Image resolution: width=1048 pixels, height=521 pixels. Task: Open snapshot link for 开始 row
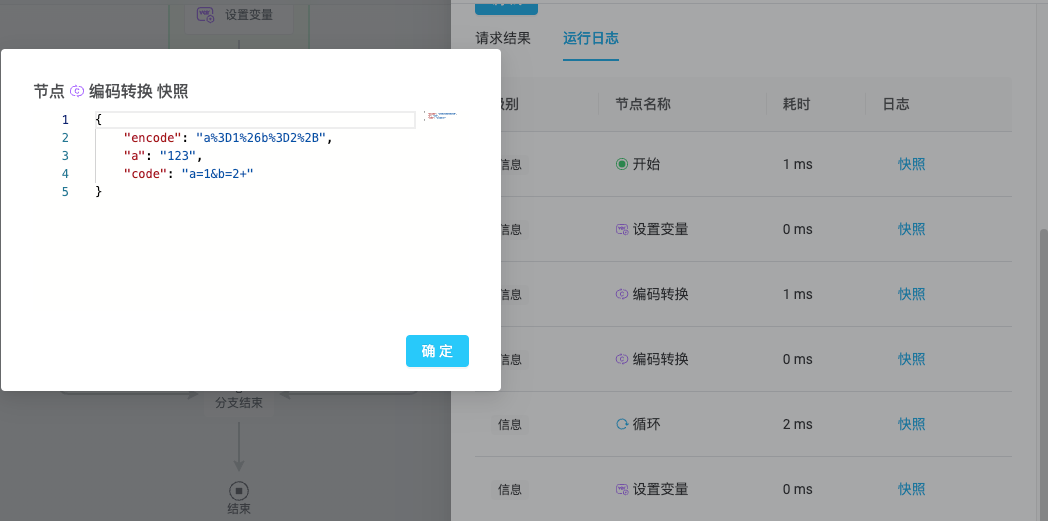pyautogui.click(x=911, y=164)
